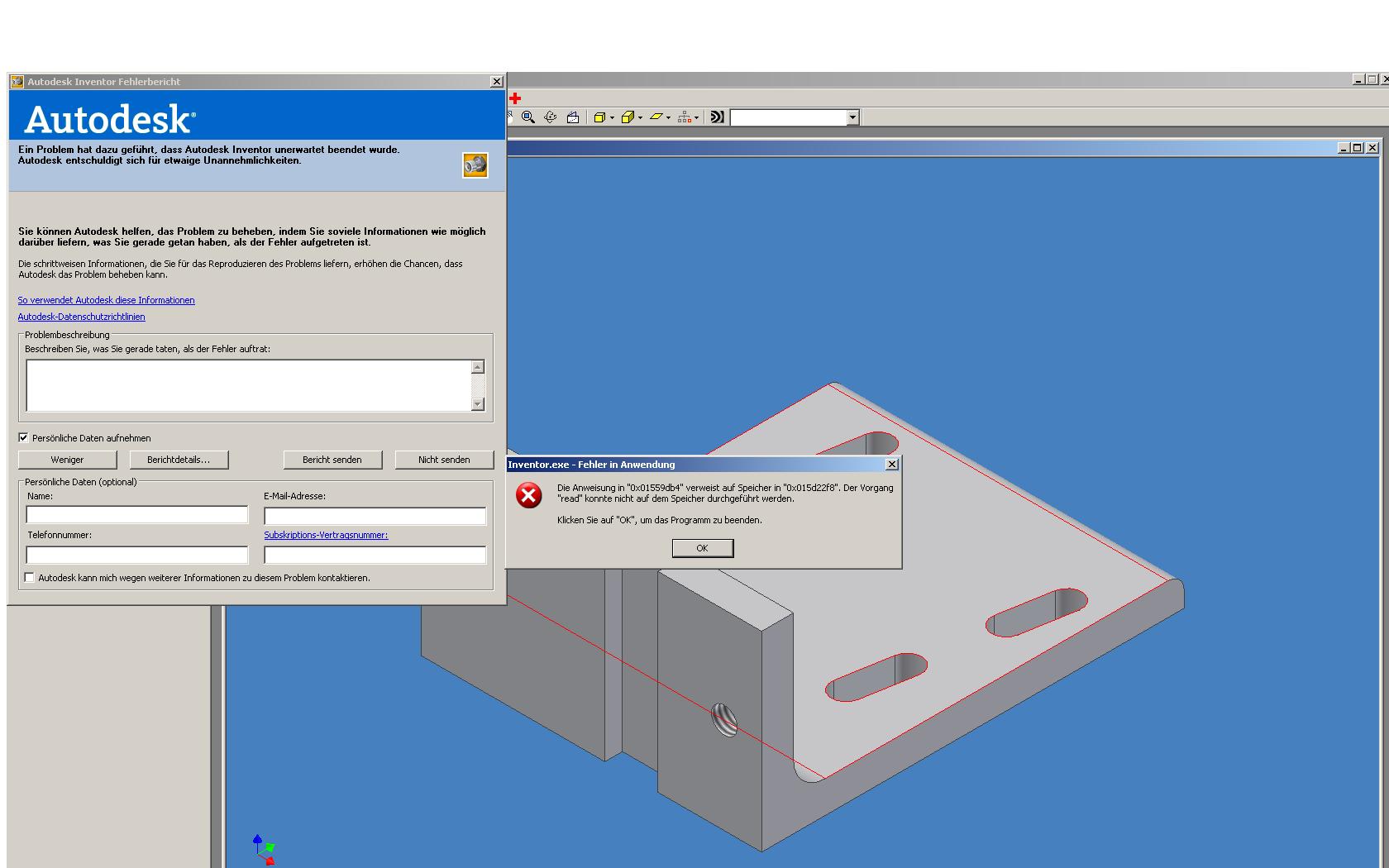
Task: Click the Telefonnummer input field
Action: coord(137,555)
